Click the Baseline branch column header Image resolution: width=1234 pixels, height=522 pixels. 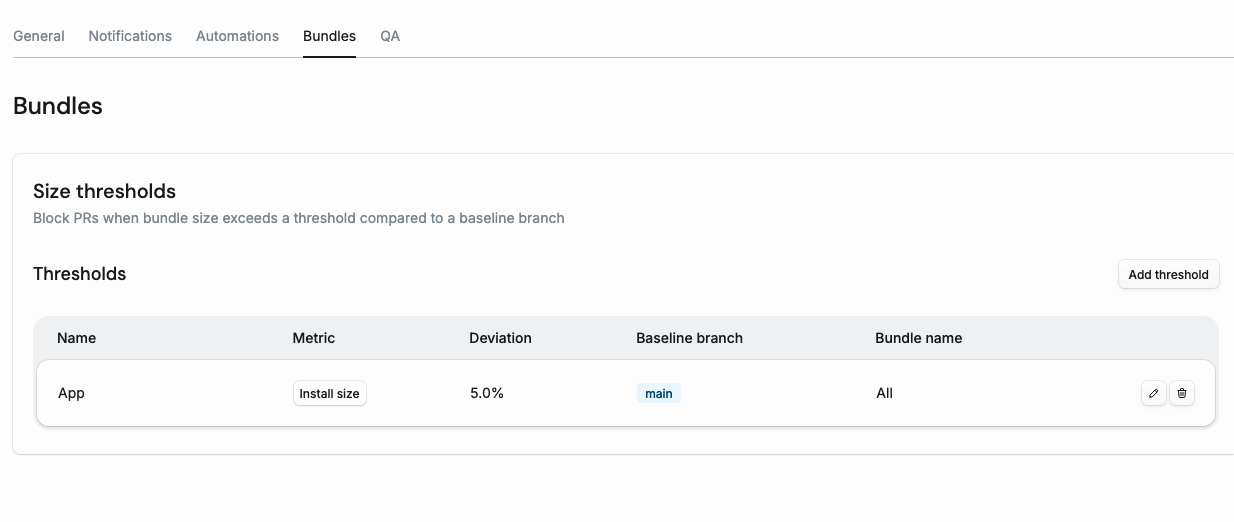(689, 338)
